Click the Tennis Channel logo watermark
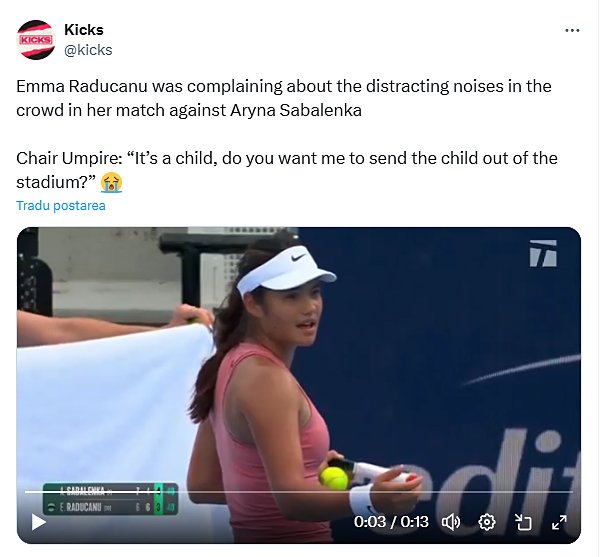601x557 pixels. point(543,253)
